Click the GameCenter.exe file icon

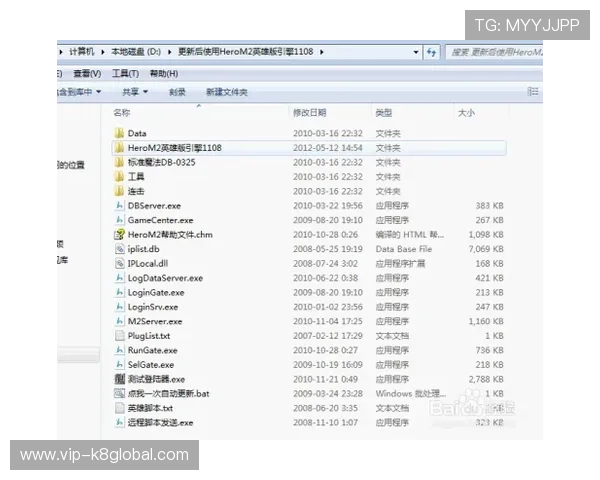click(119, 220)
